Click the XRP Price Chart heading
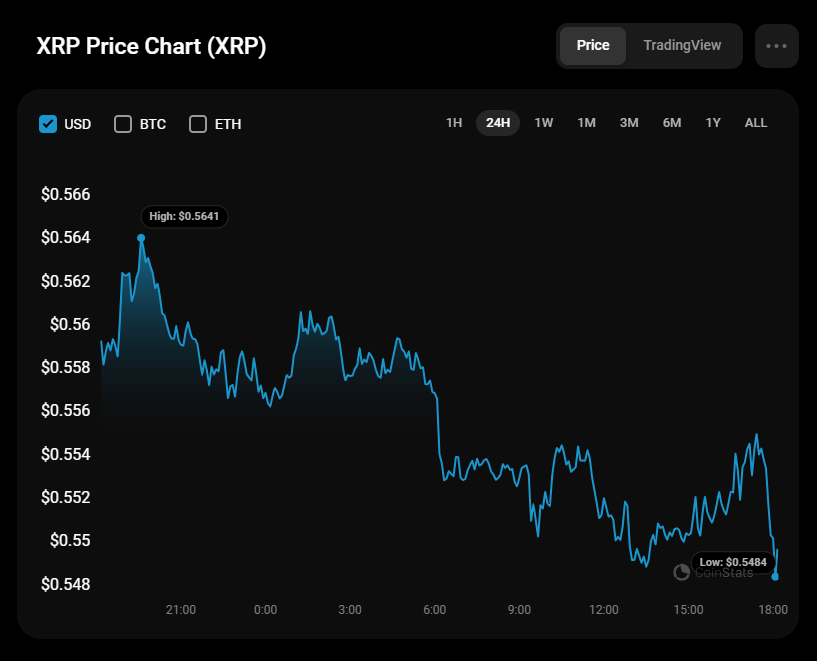This screenshot has height=661, width=817. coord(151,47)
